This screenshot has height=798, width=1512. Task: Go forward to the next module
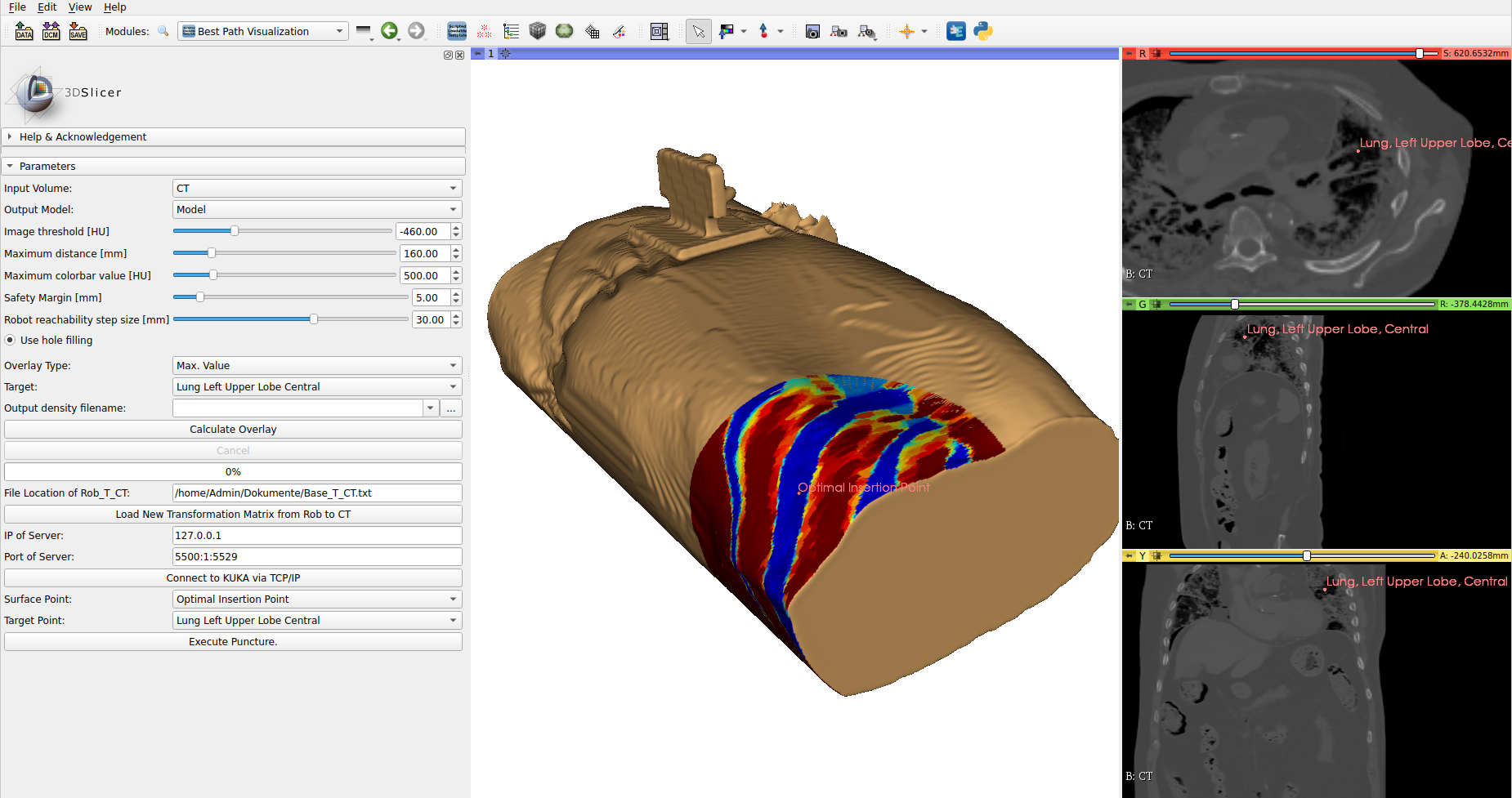click(x=416, y=31)
